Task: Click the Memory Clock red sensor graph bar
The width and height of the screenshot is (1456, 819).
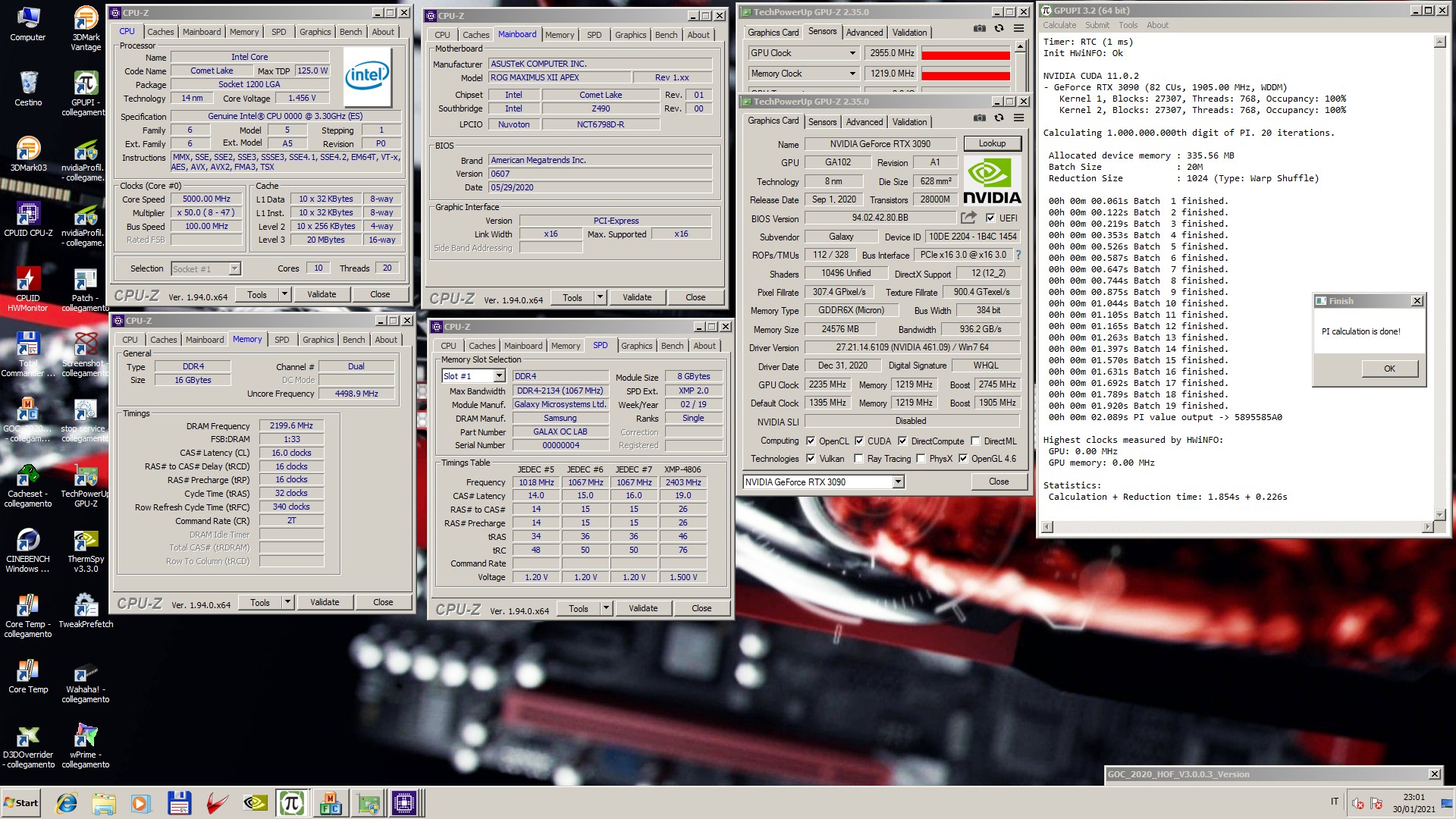Action: (965, 75)
